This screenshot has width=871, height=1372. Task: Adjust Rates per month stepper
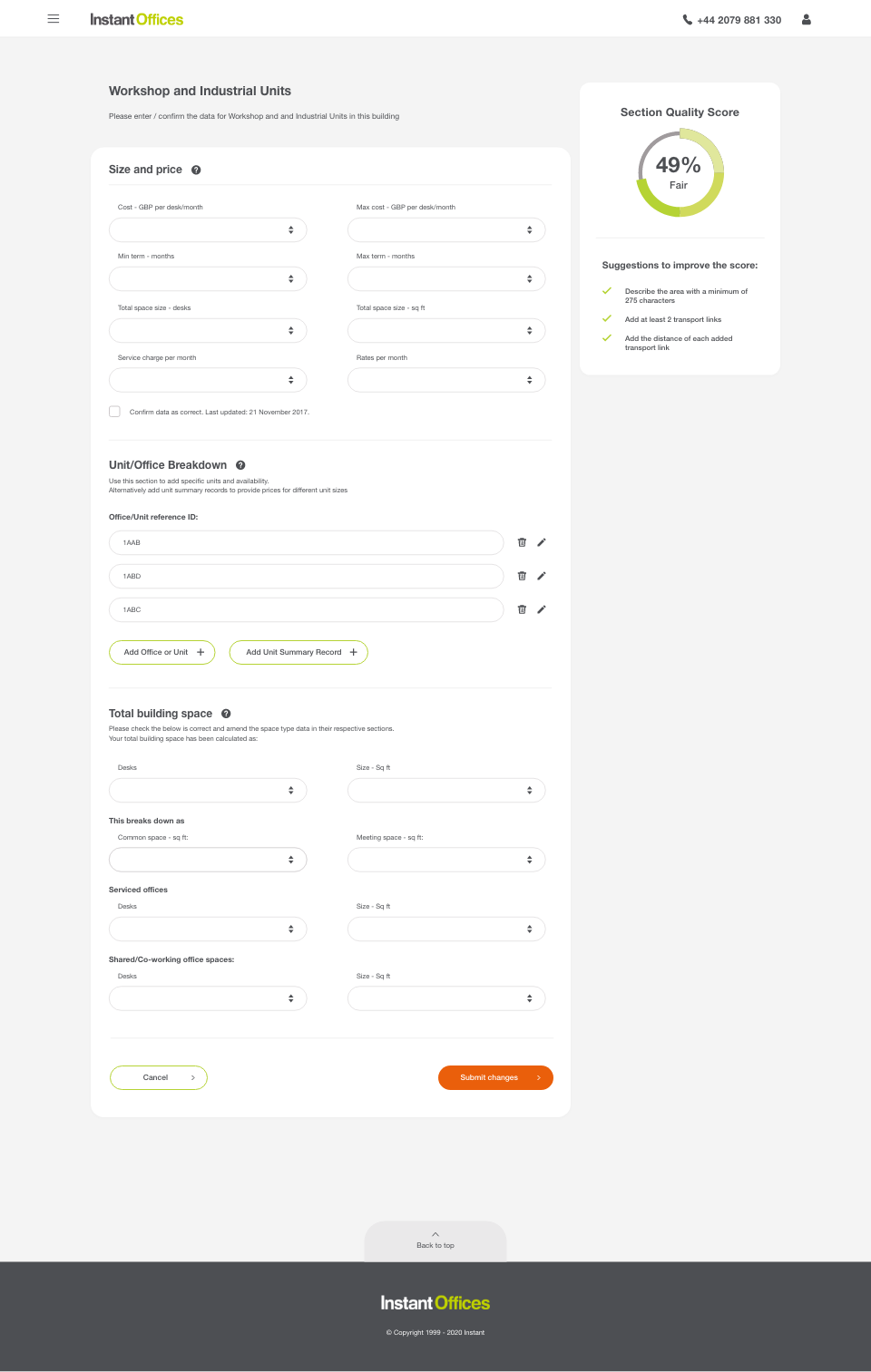coord(530,380)
